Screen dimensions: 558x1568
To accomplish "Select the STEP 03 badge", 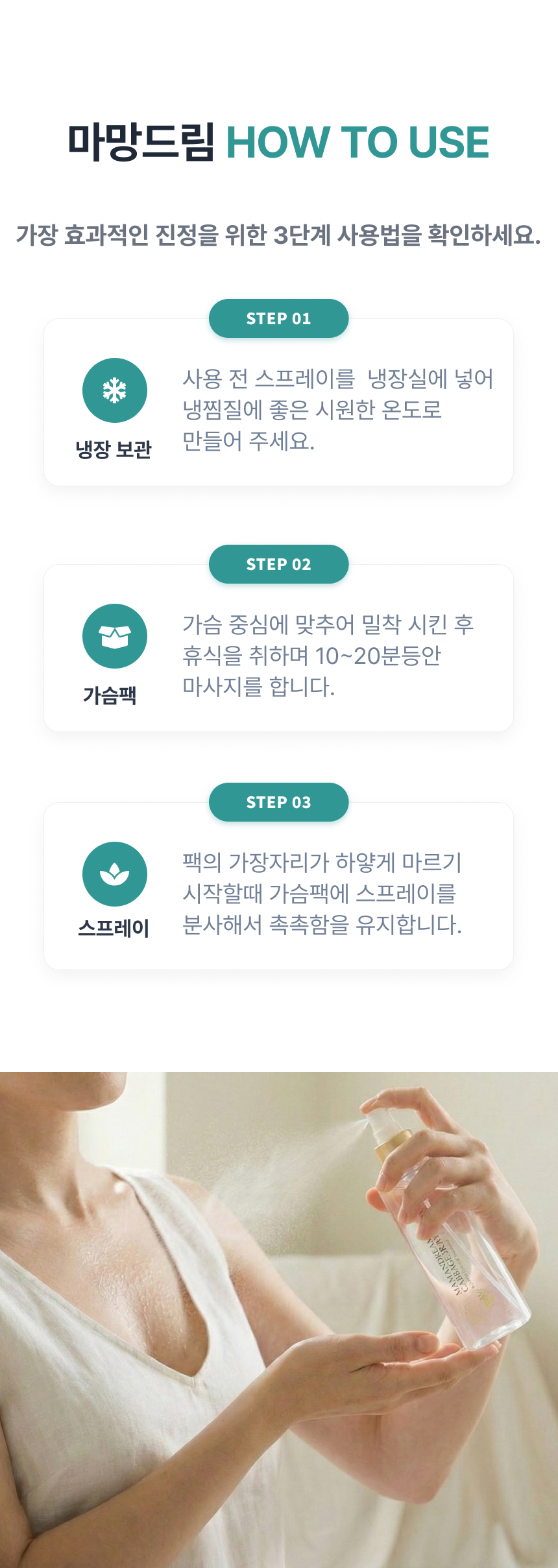I will (278, 802).
